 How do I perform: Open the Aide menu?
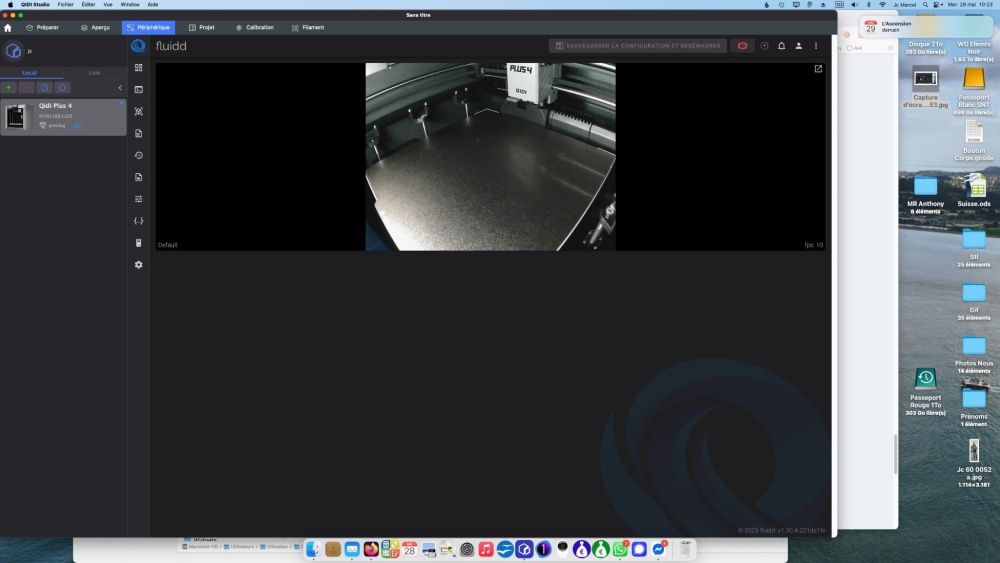coord(152,4)
